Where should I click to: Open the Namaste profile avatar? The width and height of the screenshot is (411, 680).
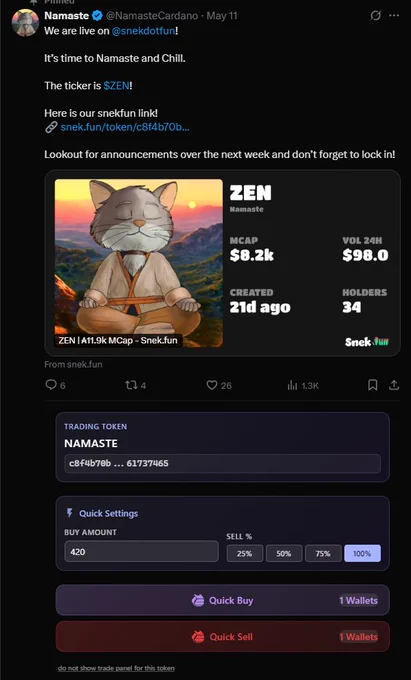pyautogui.click(x=25, y=23)
